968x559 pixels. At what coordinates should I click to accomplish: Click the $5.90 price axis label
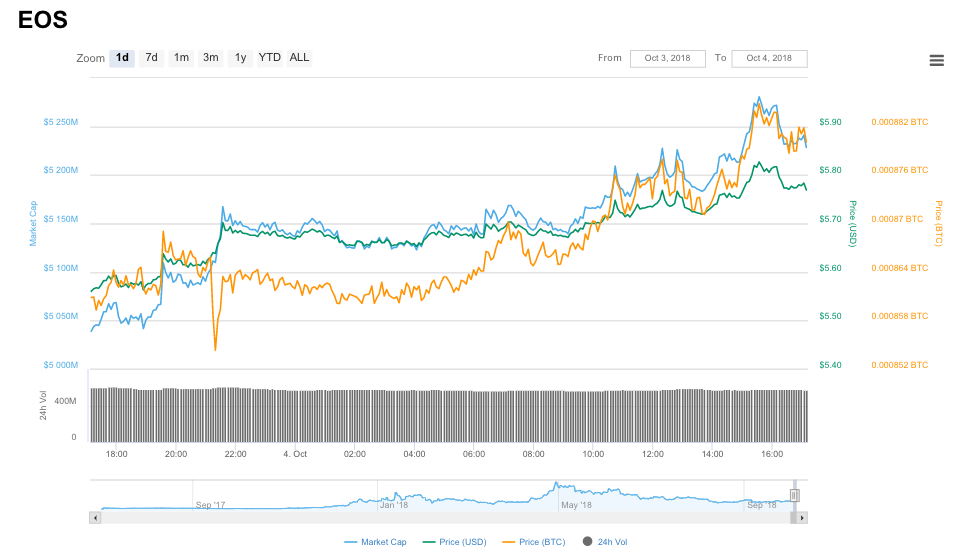tap(830, 122)
